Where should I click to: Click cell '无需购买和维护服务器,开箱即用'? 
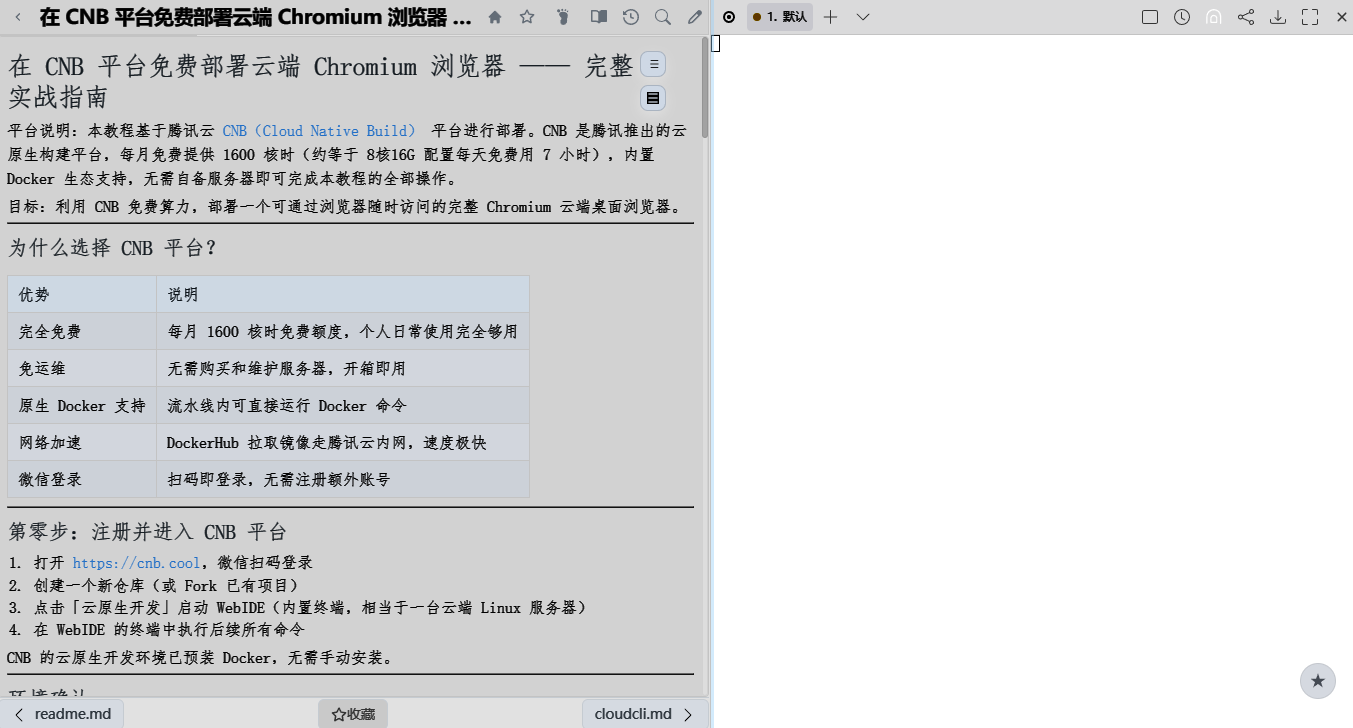pyautogui.click(x=343, y=368)
